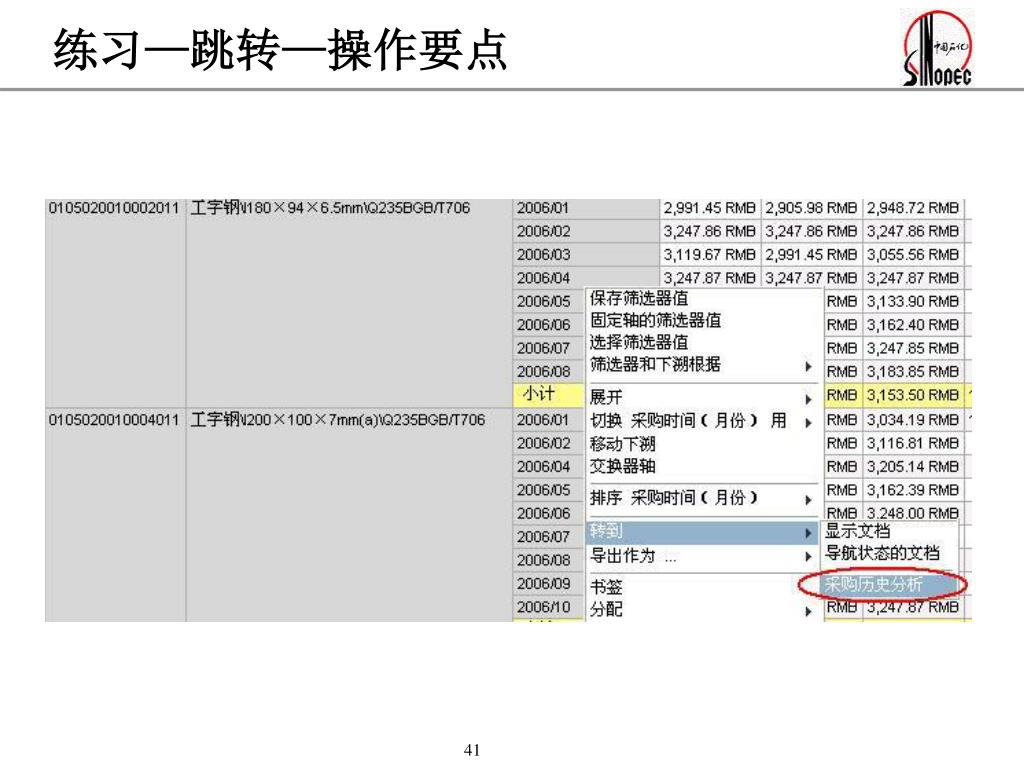Screen dimensions: 1024x768
Task: Click 移动下溯 menu item
Action: coord(703,444)
